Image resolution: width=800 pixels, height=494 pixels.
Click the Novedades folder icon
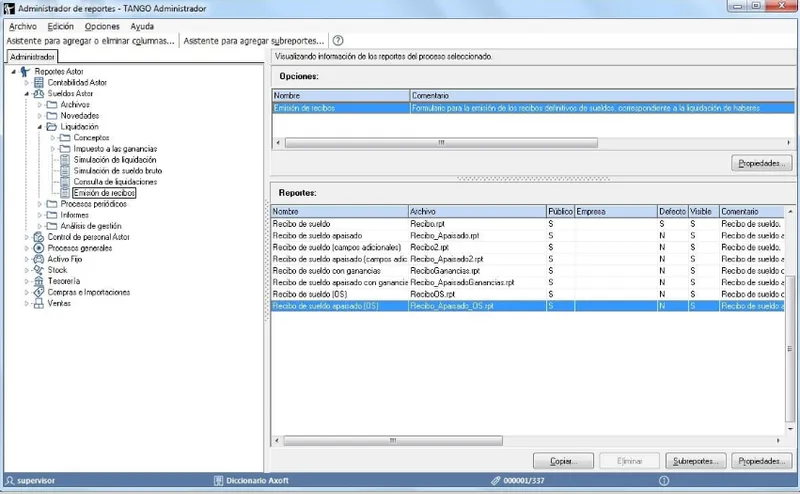52,116
